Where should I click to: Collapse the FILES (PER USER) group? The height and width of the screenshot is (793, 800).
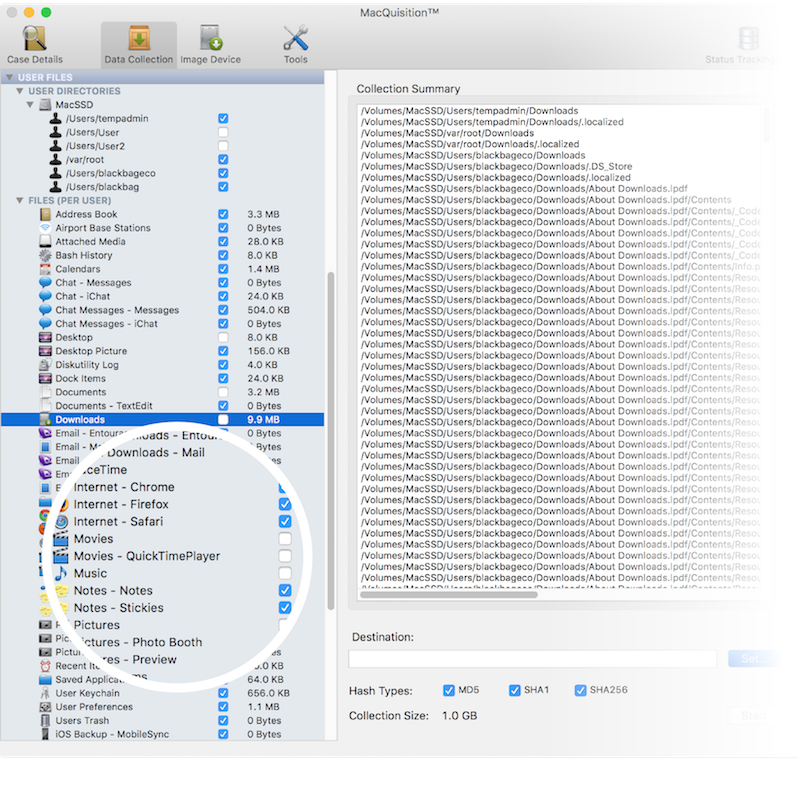click(x=19, y=201)
